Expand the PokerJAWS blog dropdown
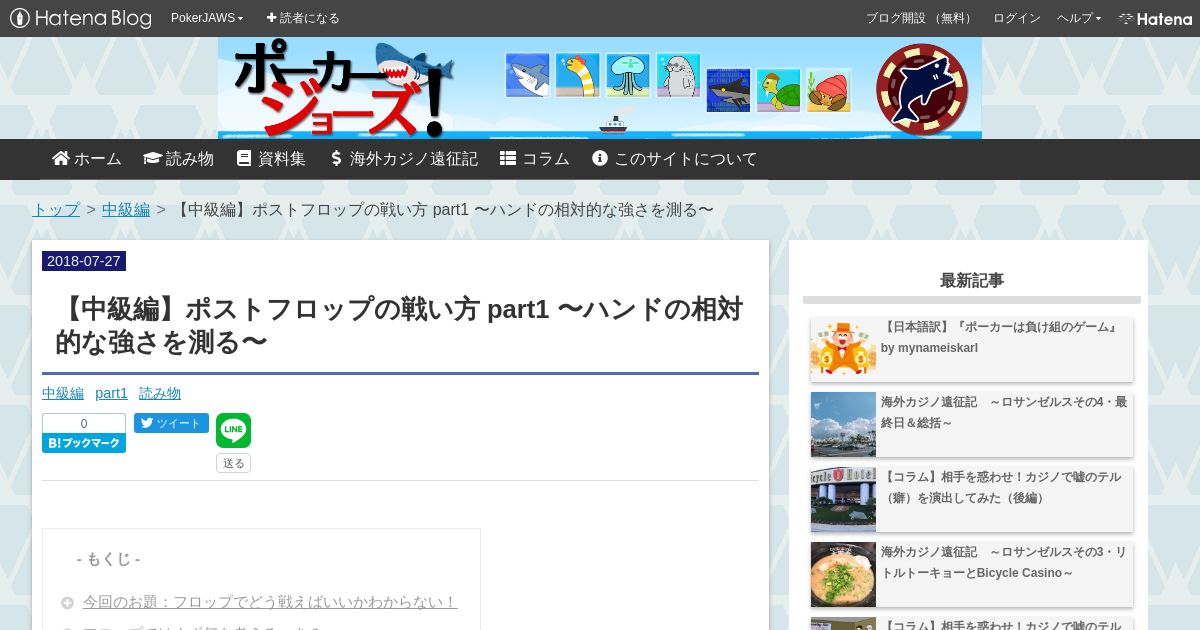The width and height of the screenshot is (1200, 630). 207,18
